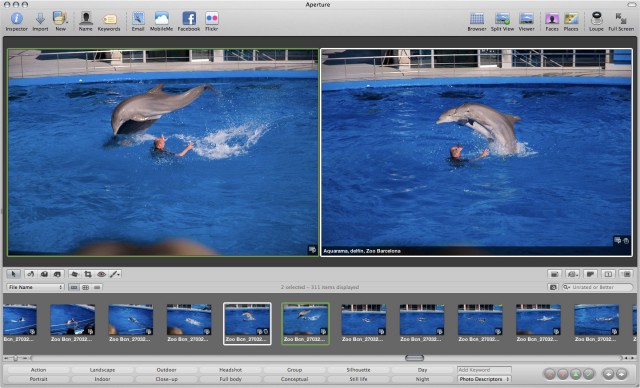Decrease rating with red down arrow
Screen dimensions: 640x388
[562, 374]
